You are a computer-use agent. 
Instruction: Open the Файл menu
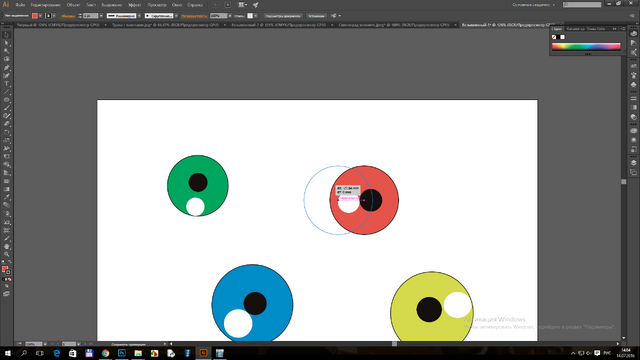tap(20, 5)
